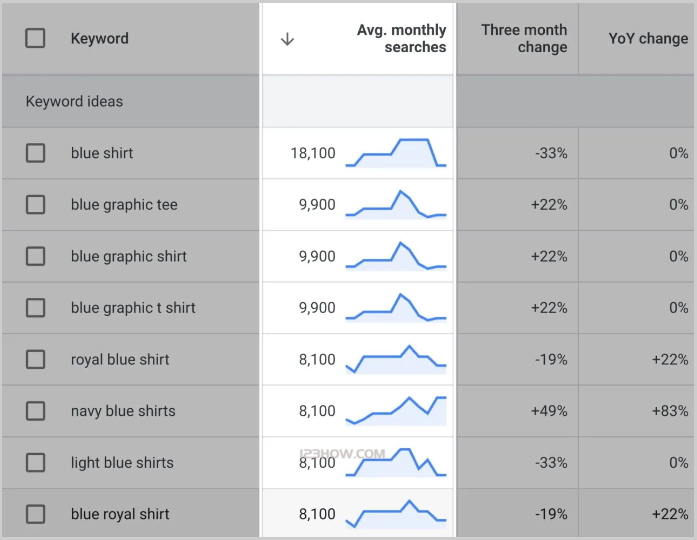
Task: Click the light blue shirts trend sparkline
Action: [x=396, y=462]
